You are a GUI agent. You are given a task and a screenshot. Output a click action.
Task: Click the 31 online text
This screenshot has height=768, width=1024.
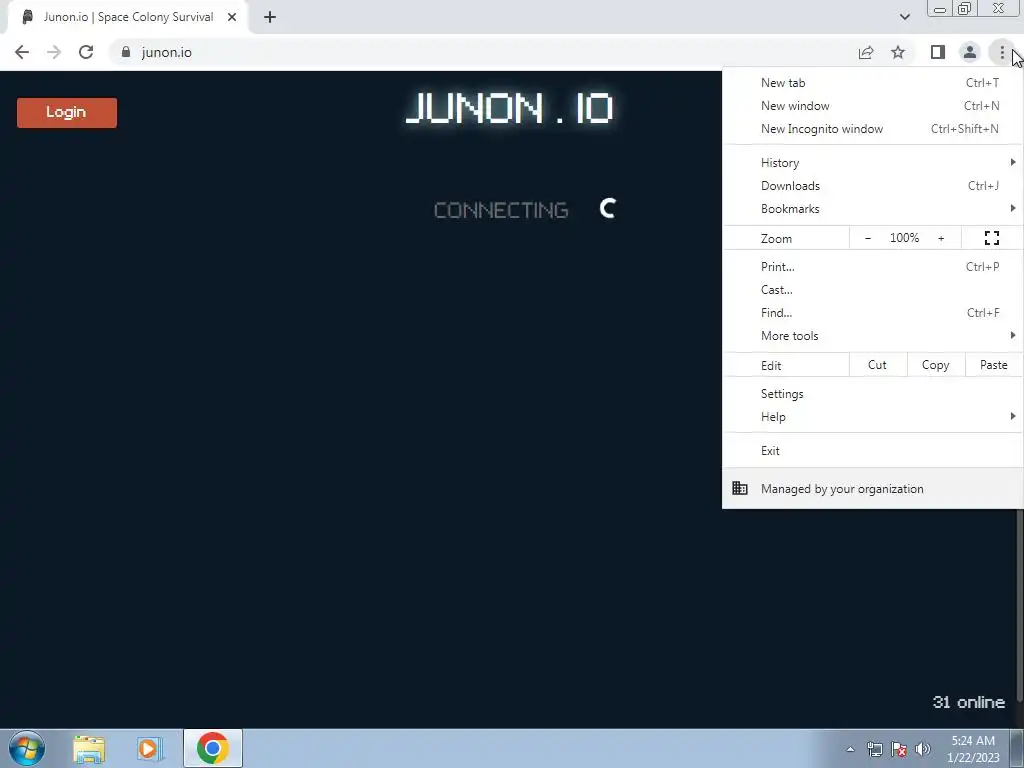click(968, 702)
